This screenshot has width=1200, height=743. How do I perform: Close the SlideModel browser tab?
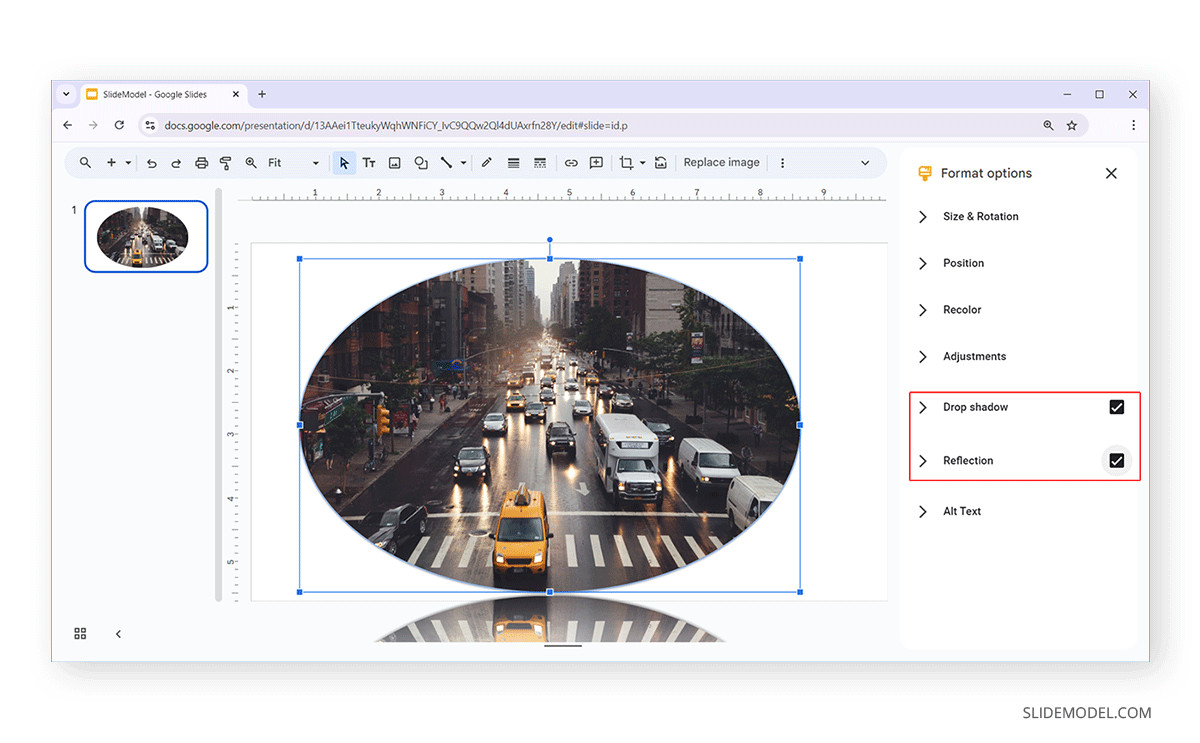(x=237, y=94)
